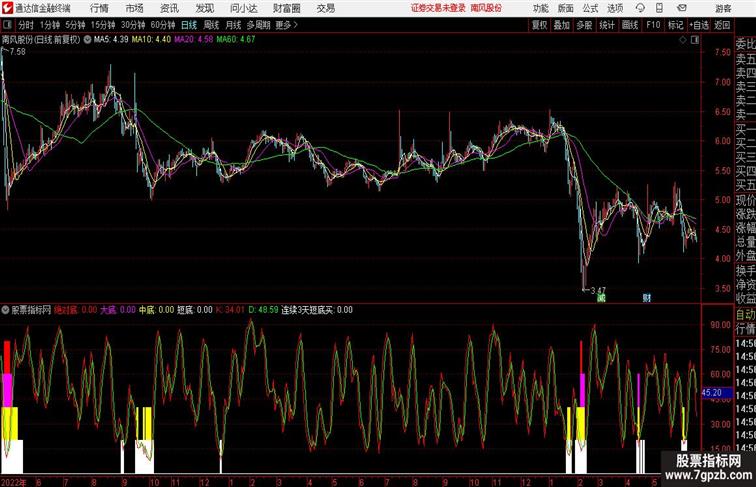Click the 中底: 0.00 indicator value
This screenshot has height=487, width=756.
156,310
